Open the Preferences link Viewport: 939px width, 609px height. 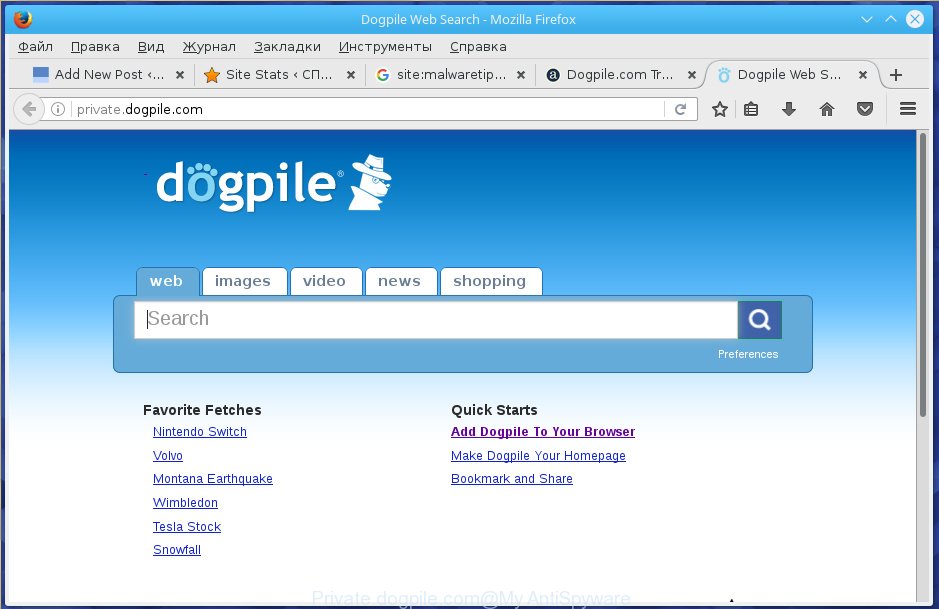pyautogui.click(x=748, y=354)
